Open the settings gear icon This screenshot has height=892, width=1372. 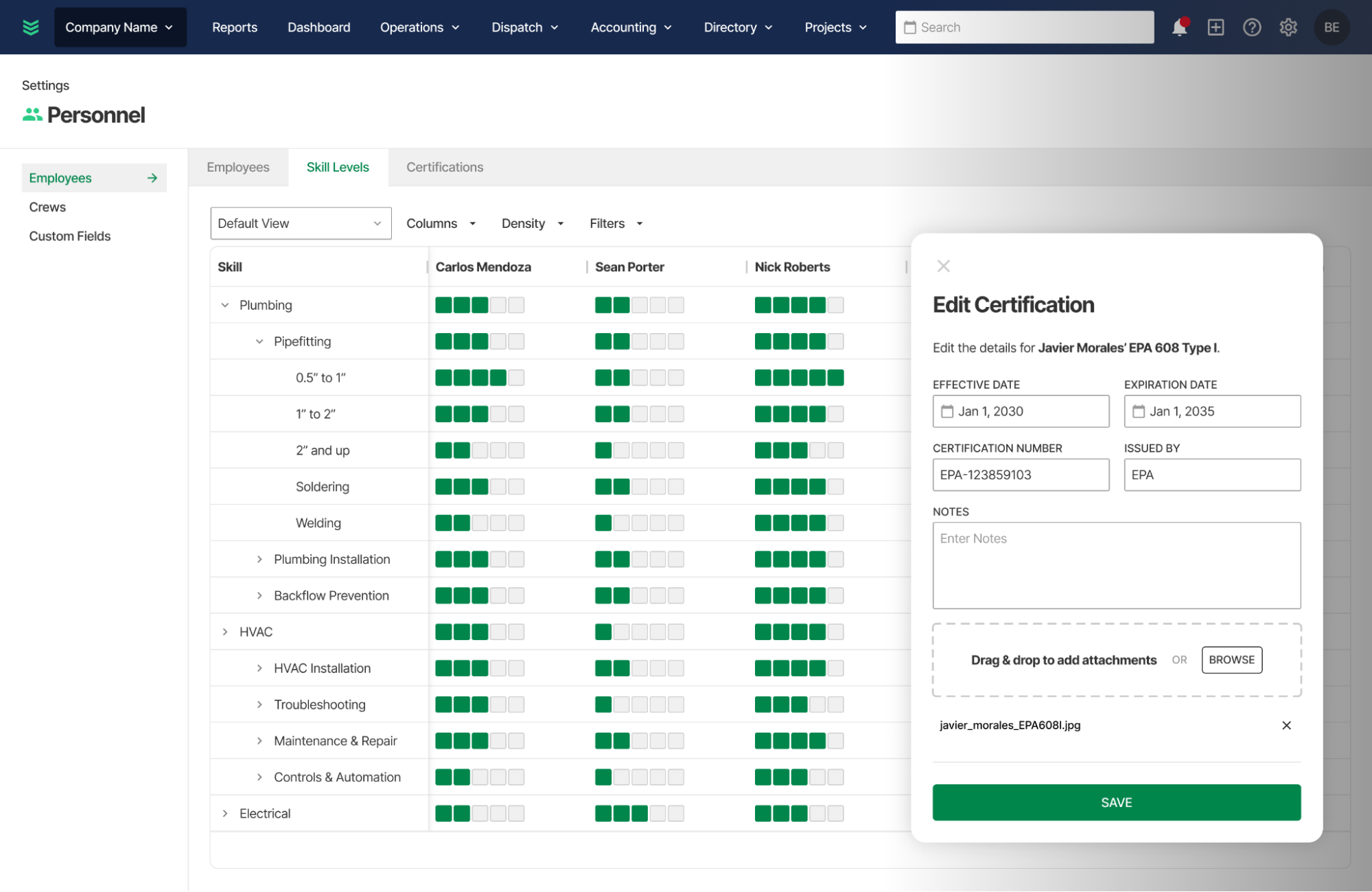point(1288,27)
